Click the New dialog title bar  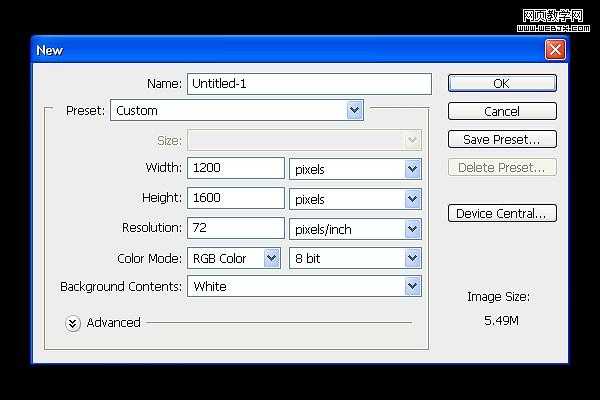coord(280,49)
